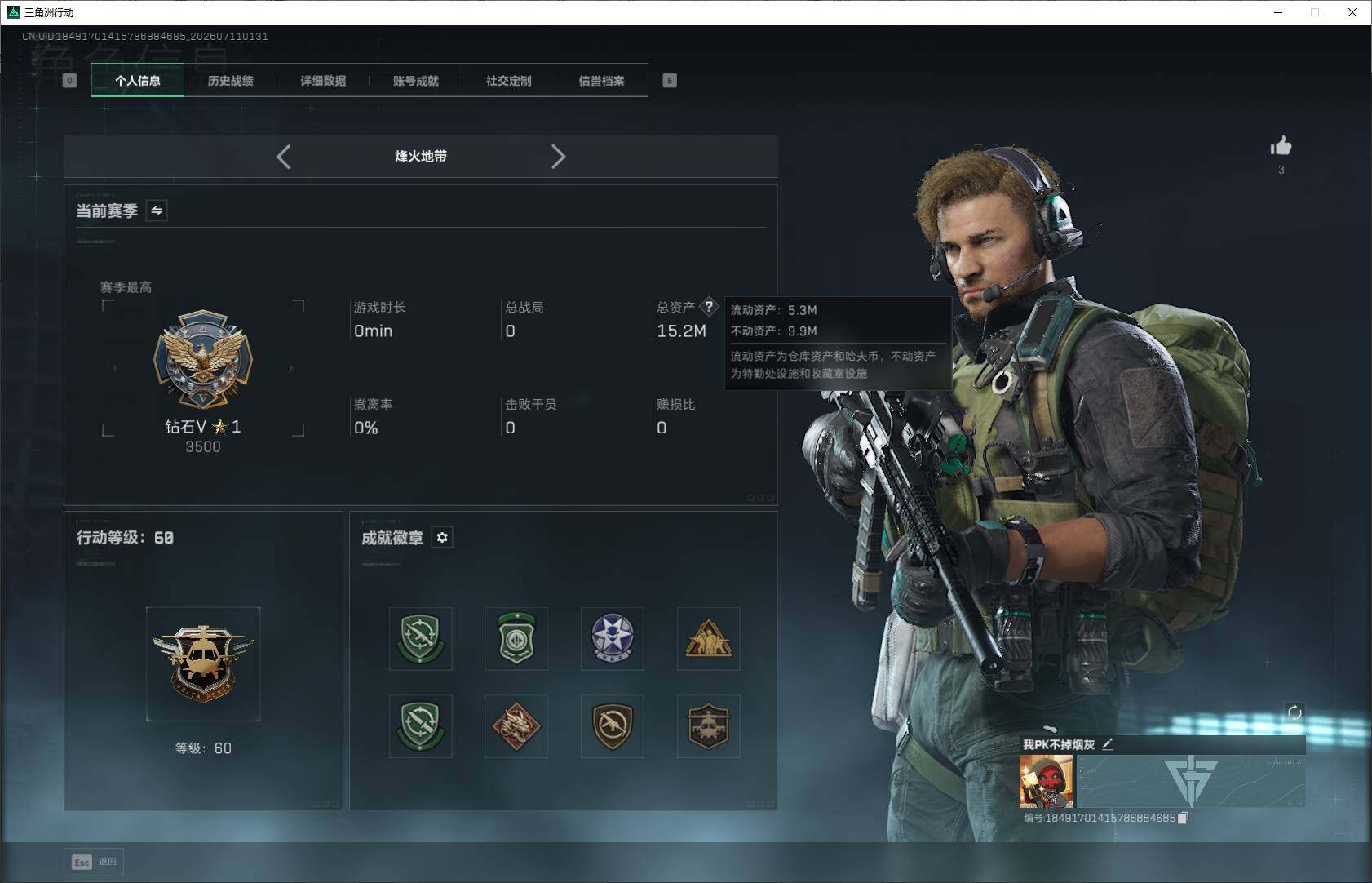This screenshot has height=883, width=1372.
Task: Select the 钻石V eagle rank emblem
Action: (203, 358)
